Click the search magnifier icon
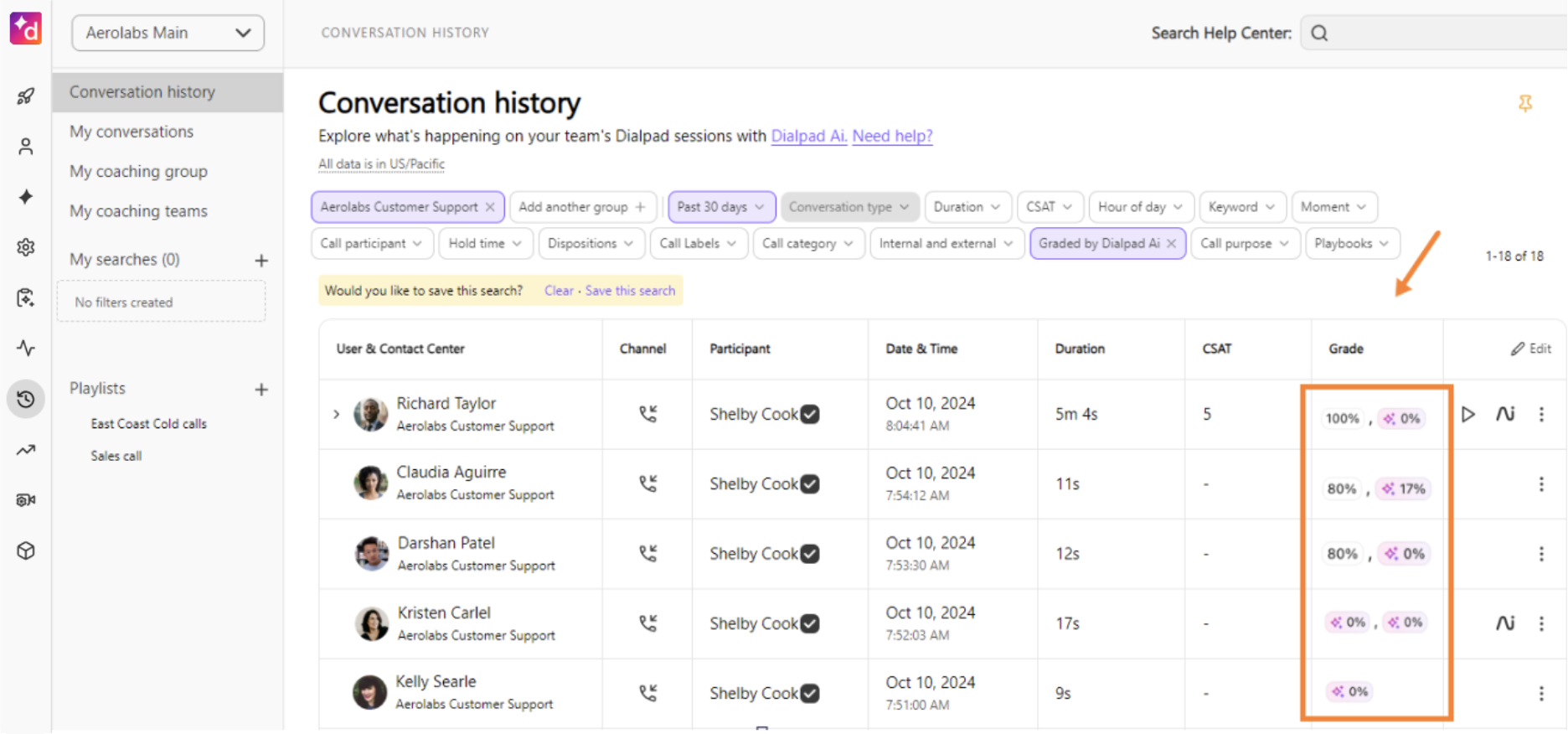The image size is (1568, 734). 1319,33
